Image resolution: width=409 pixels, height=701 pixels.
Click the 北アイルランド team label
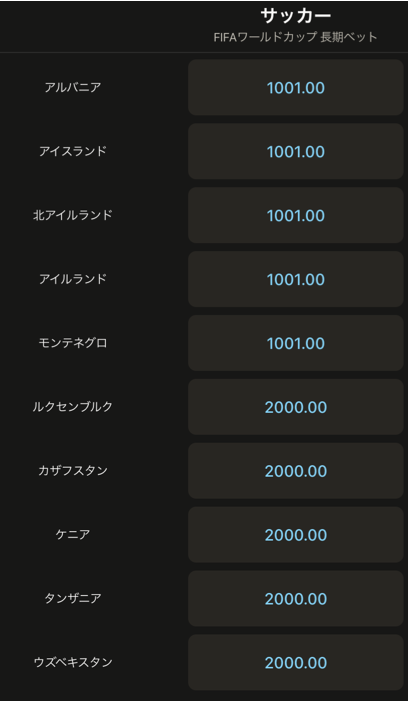(73, 215)
